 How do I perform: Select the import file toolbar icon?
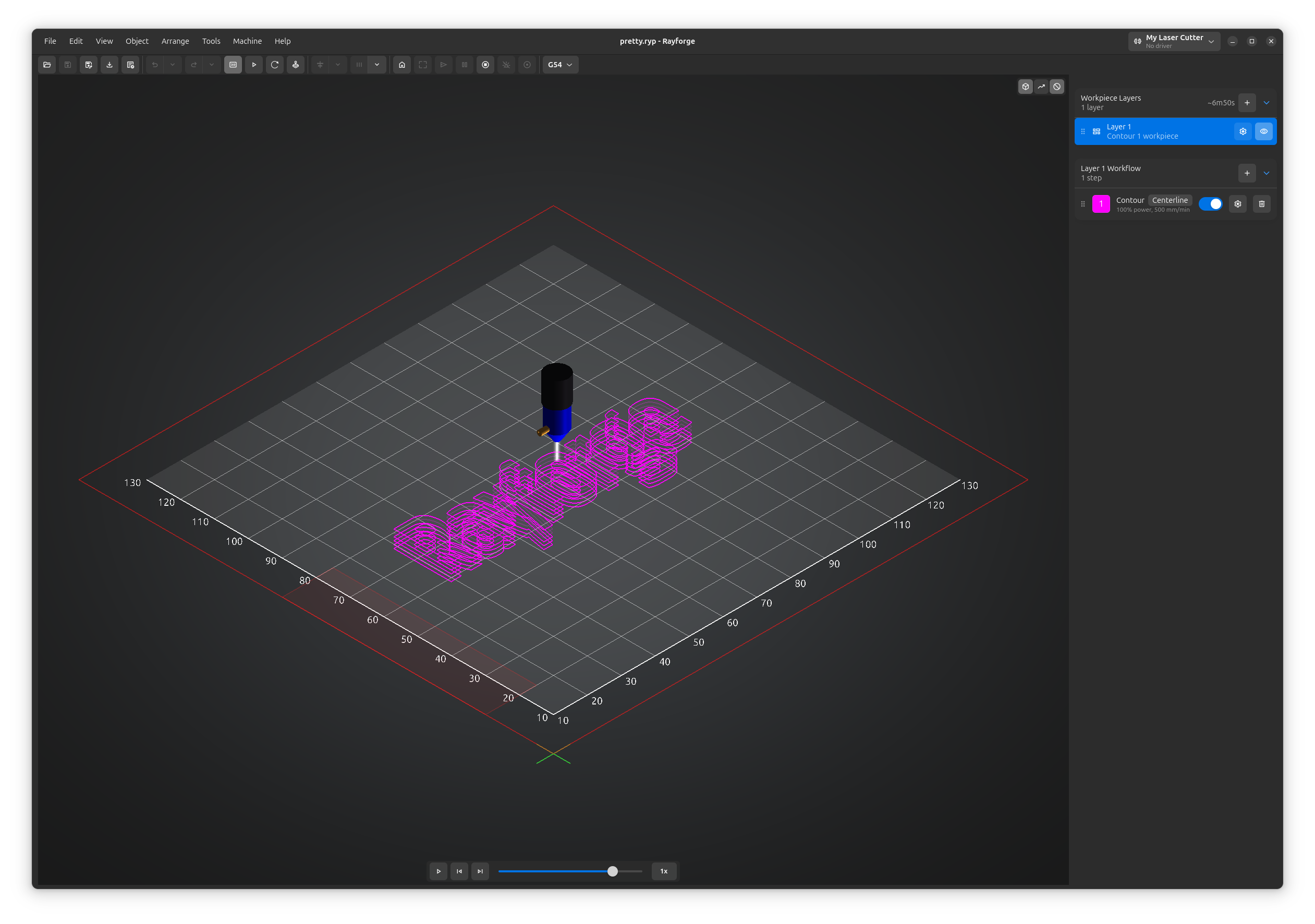[109, 65]
